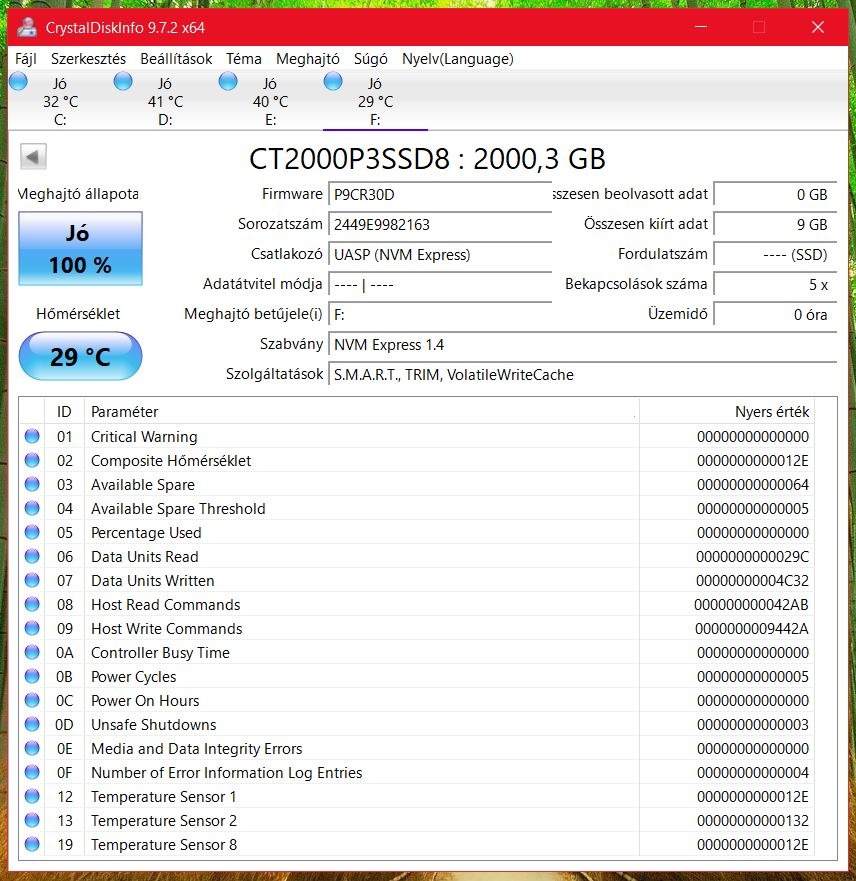
Task: Click the ID column header
Action: [64, 411]
